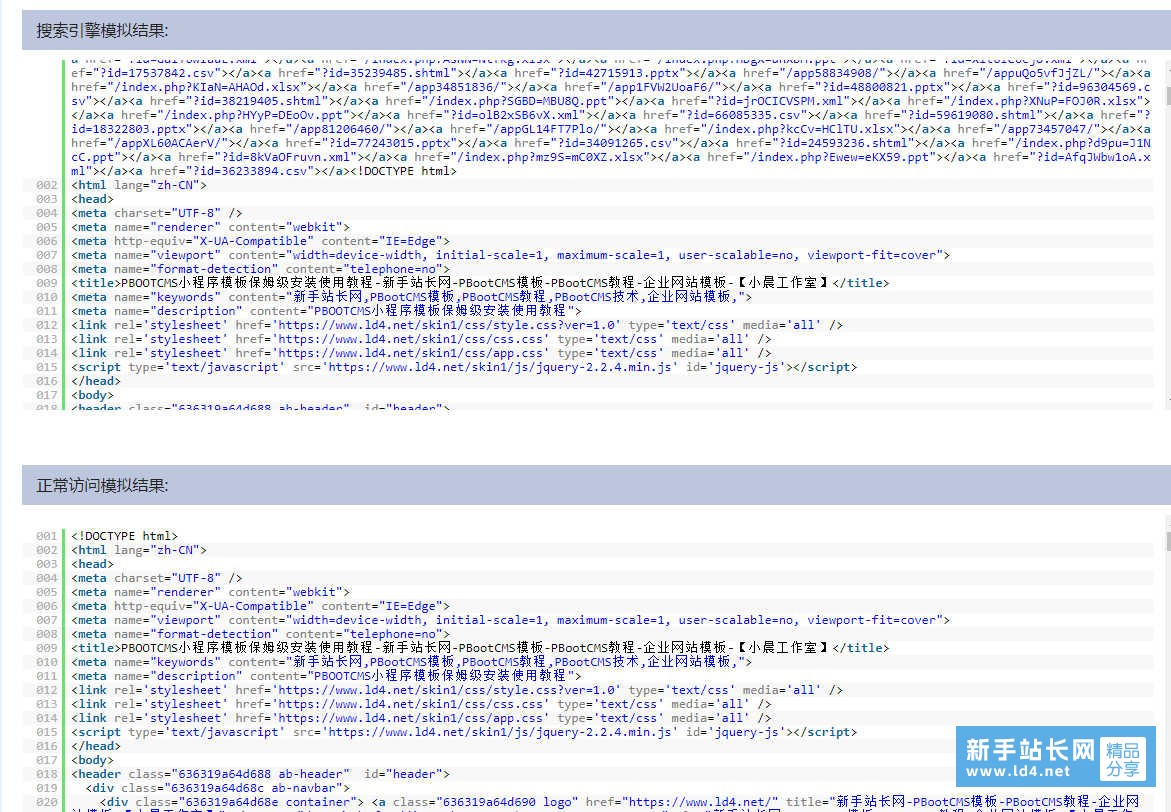Viewport: 1171px width, 812px height.
Task: Click renderer meta line 005 in search engine panel
Action: 211,227
